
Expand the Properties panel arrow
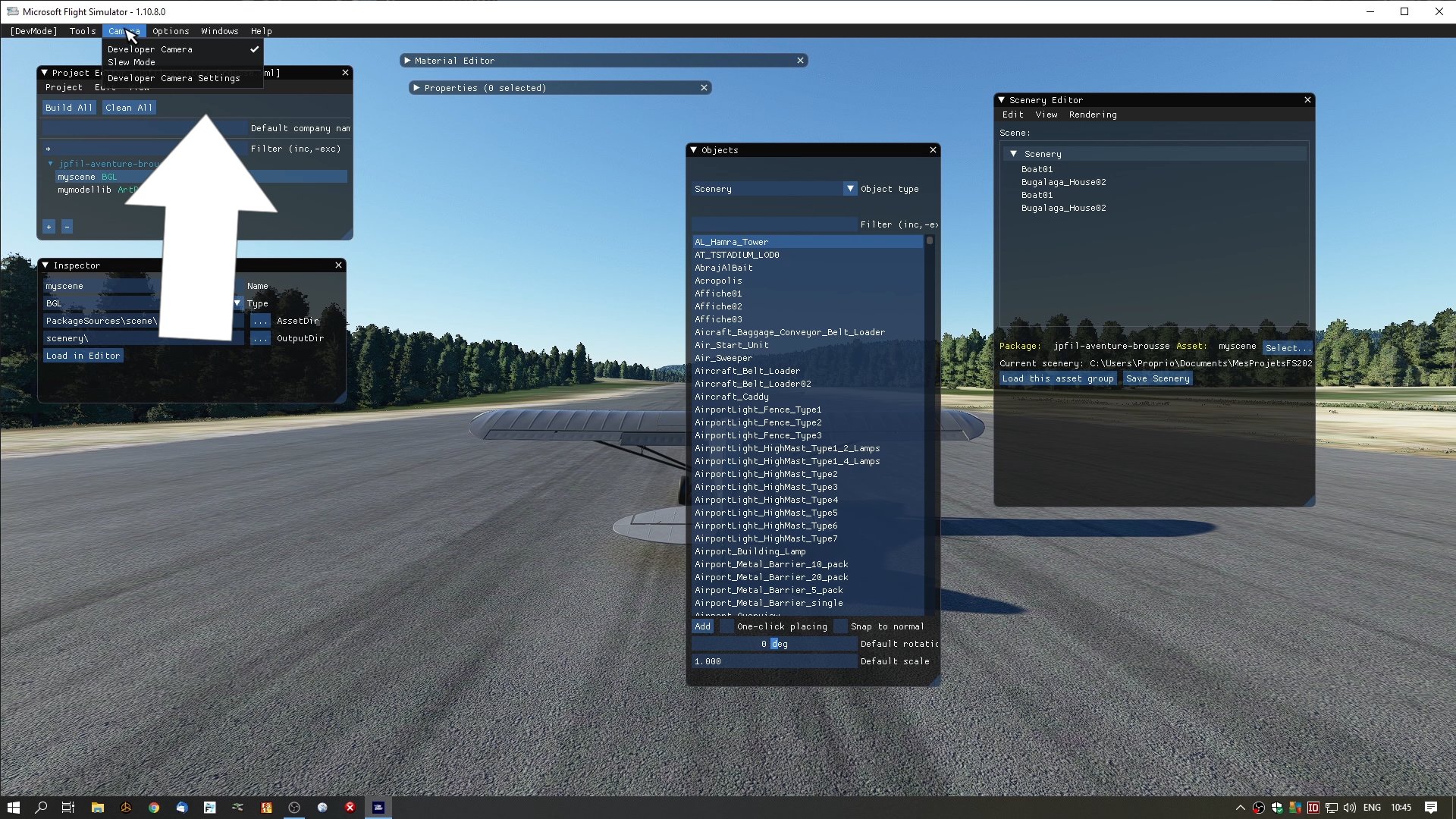[416, 88]
